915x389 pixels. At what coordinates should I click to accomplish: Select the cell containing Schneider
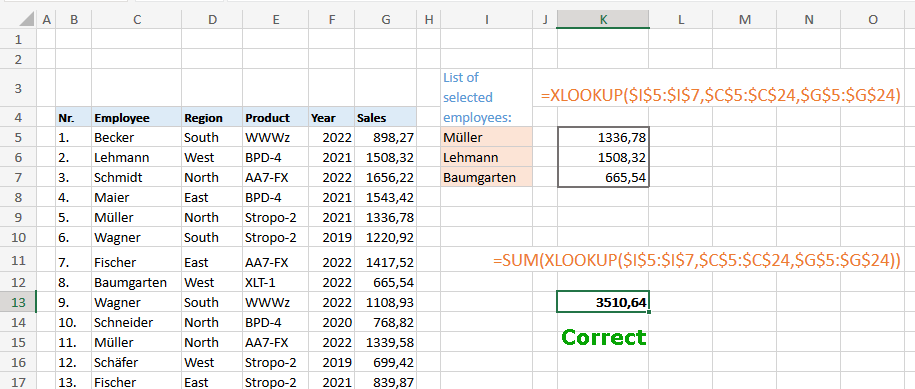click(x=137, y=323)
